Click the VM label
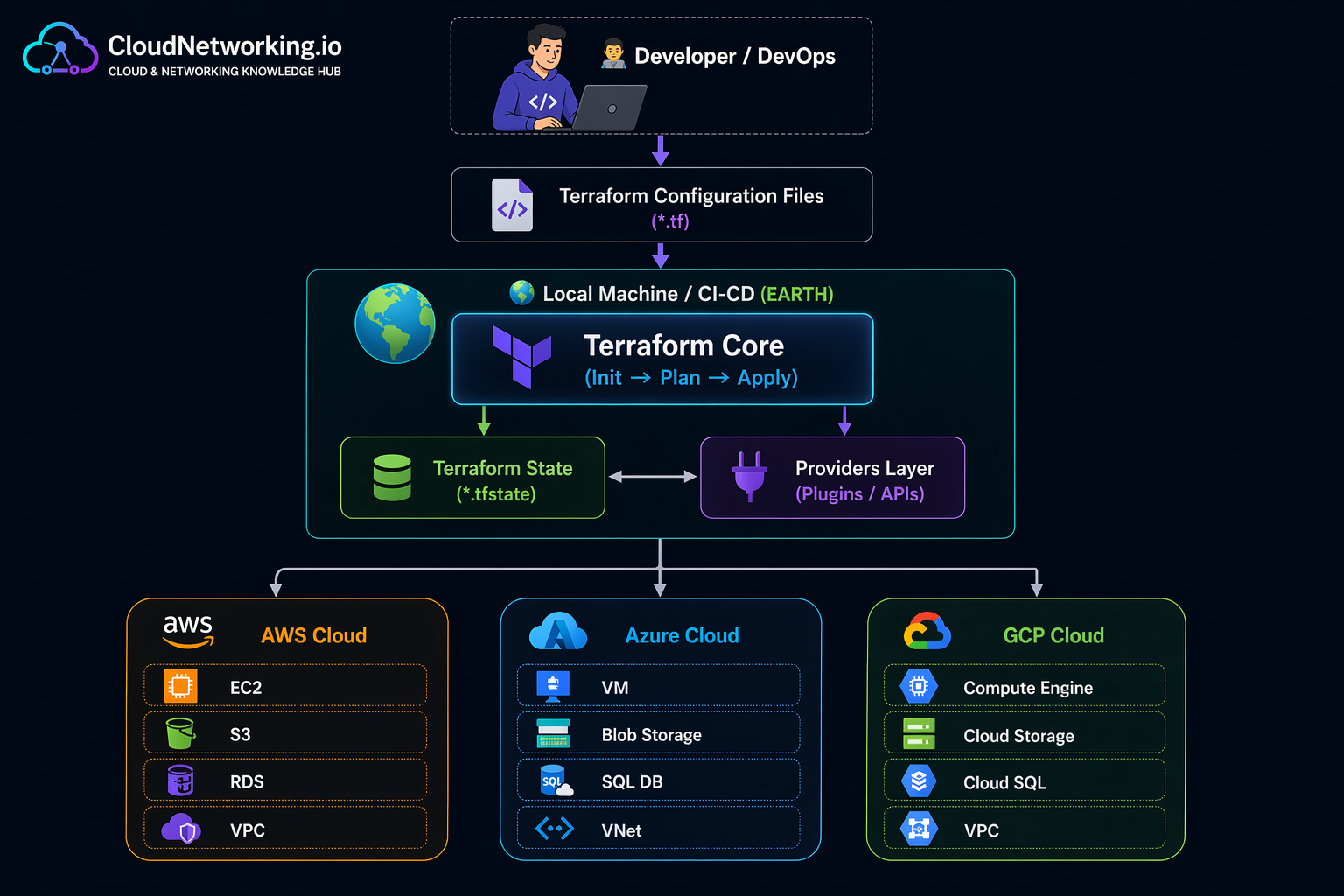 coord(615,688)
